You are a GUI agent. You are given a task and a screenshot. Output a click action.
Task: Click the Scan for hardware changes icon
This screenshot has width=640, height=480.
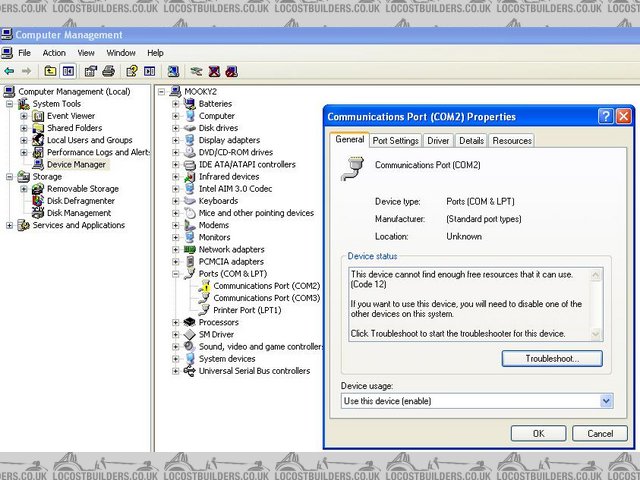click(173, 72)
